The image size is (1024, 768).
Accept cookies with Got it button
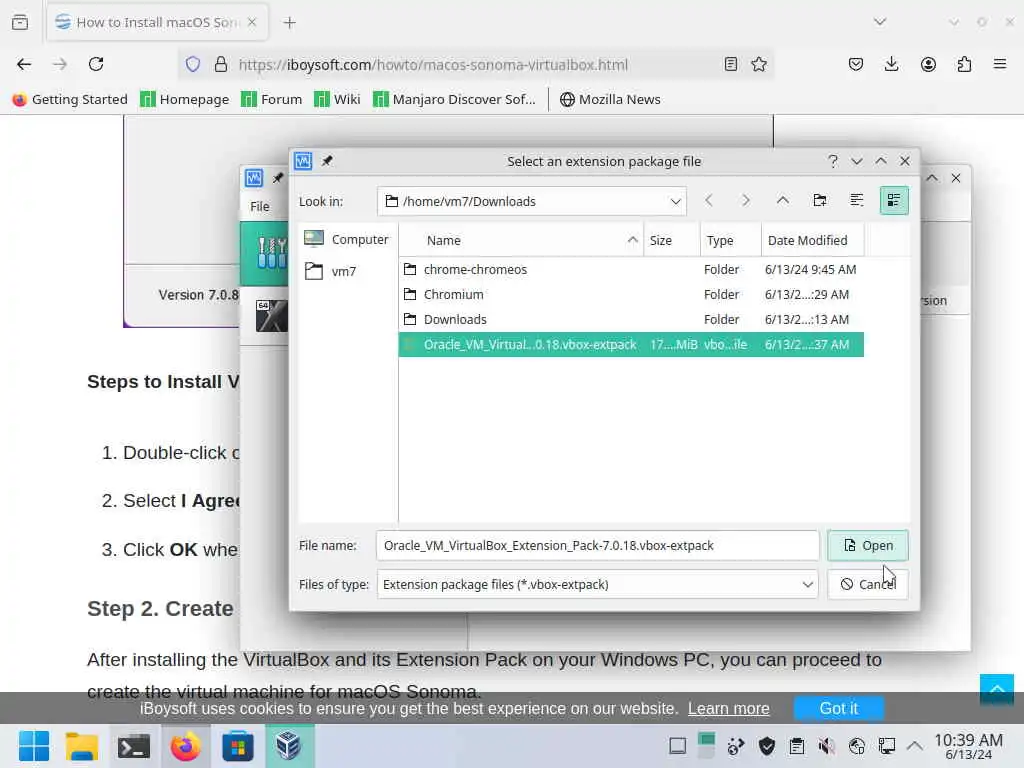click(839, 709)
